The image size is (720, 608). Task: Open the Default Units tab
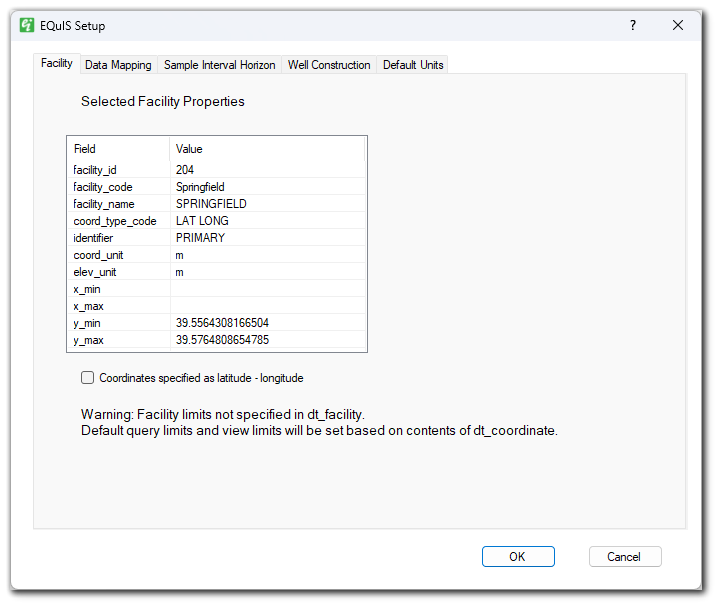coord(413,65)
